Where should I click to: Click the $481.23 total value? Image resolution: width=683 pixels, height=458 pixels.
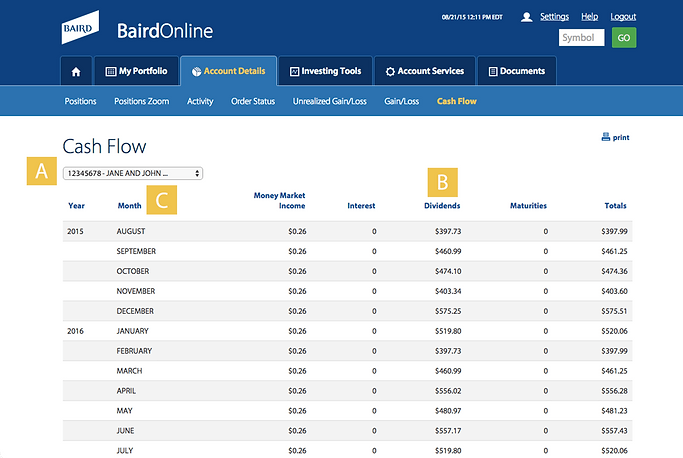pyautogui.click(x=614, y=411)
